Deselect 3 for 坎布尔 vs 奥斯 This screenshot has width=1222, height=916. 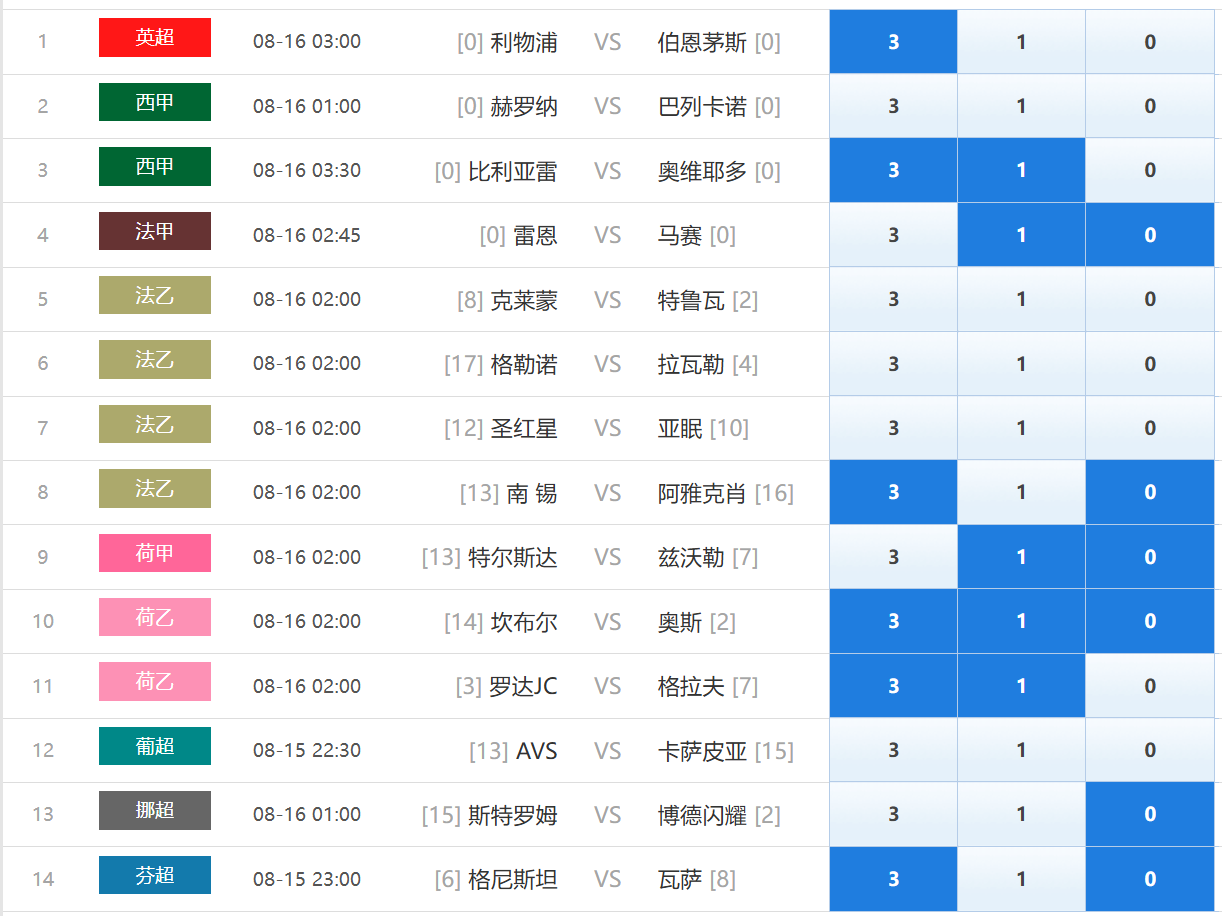coord(893,621)
